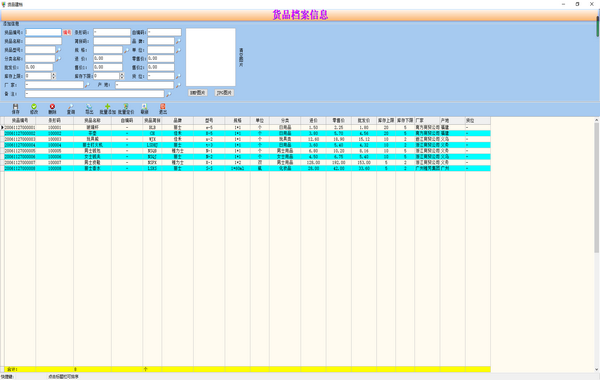
Task: Decrease the 库存下限 stepper value
Action: [x=122, y=78]
